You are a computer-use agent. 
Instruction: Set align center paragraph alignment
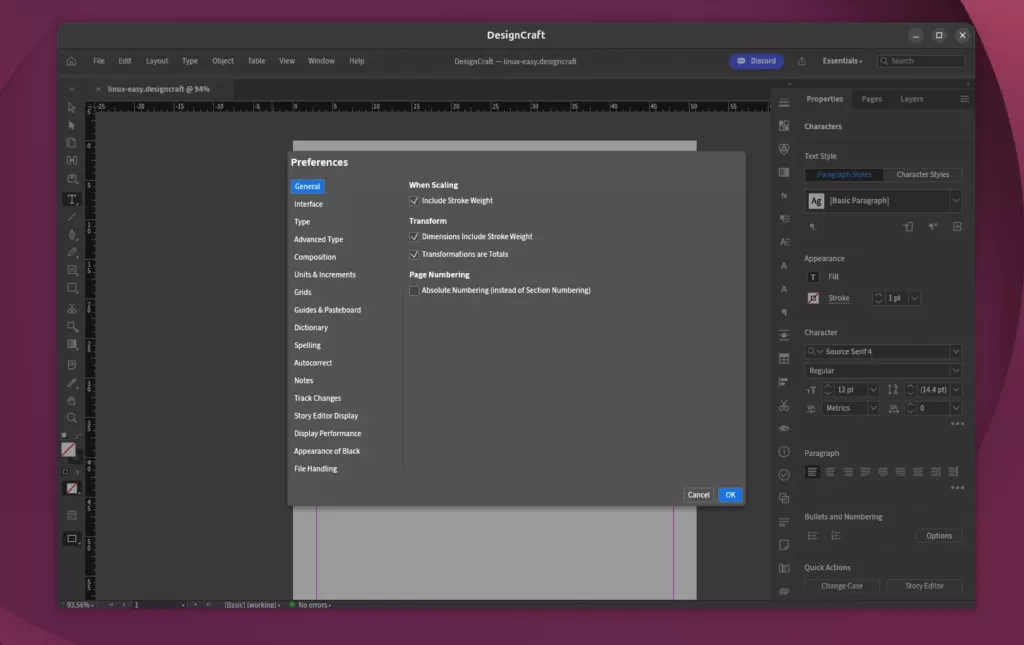pos(830,472)
